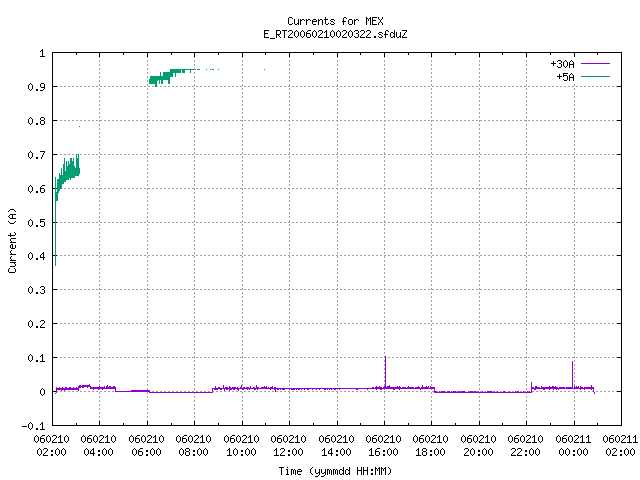Viewport: 640px width, 480px height.
Task: Click the x-axis tick '060211 02:00'
Action: [620, 446]
